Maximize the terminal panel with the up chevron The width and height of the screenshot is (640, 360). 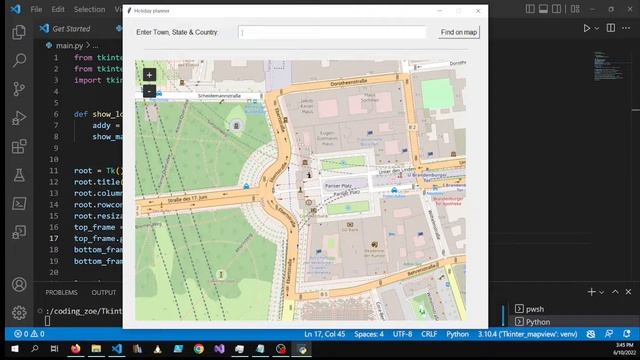[x=615, y=292]
